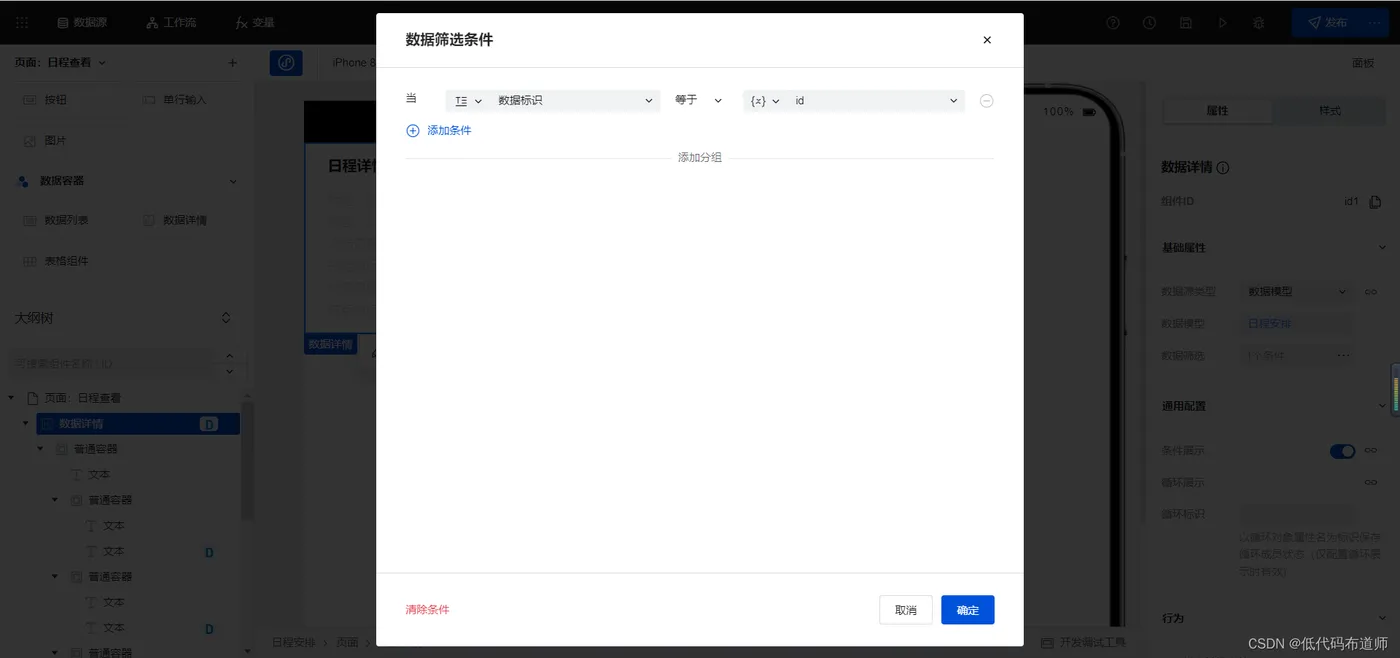
Task: Open 变量 in the top bar
Action: click(255, 22)
